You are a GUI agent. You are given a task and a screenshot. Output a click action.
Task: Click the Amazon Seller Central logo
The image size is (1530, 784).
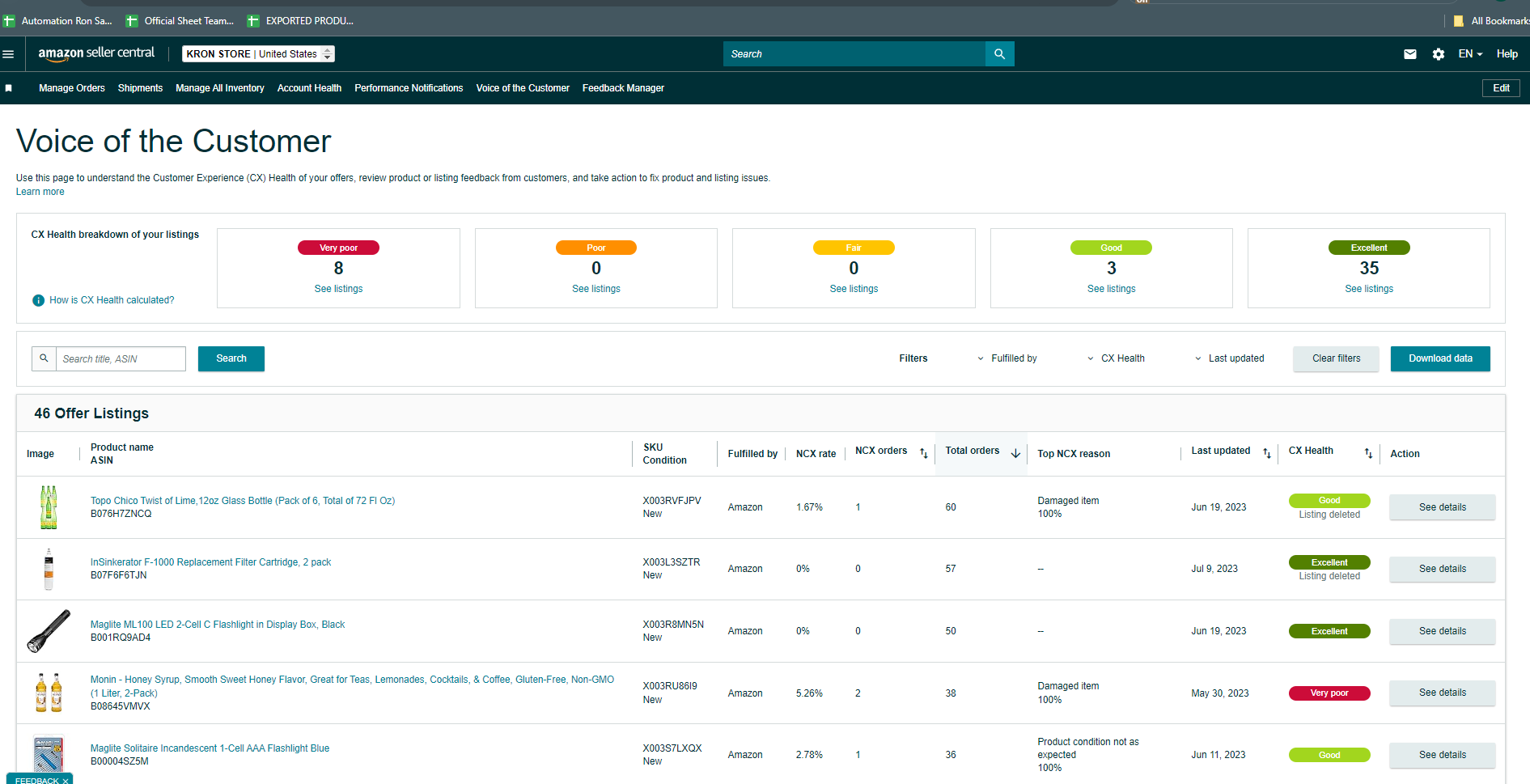pos(96,53)
